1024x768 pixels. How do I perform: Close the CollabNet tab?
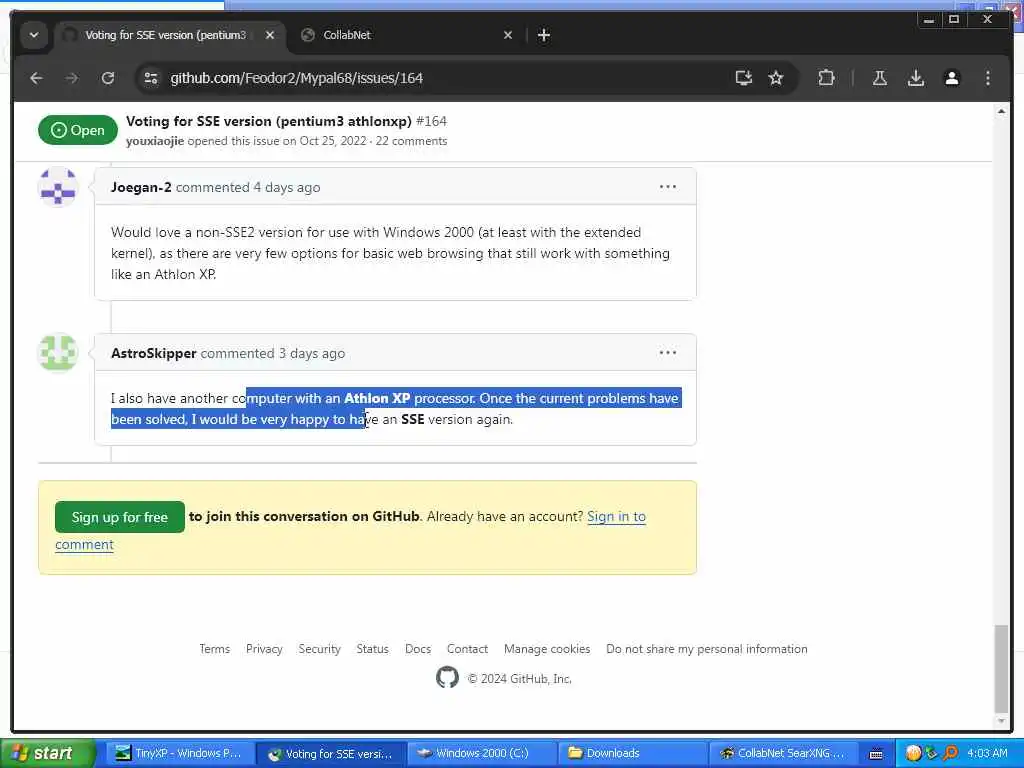click(x=508, y=35)
